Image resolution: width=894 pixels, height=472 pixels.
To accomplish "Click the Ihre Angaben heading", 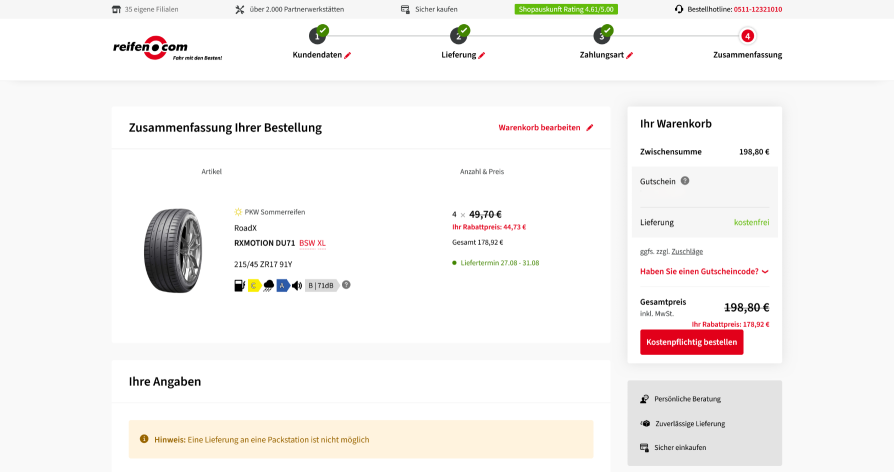I will pyautogui.click(x=165, y=381).
